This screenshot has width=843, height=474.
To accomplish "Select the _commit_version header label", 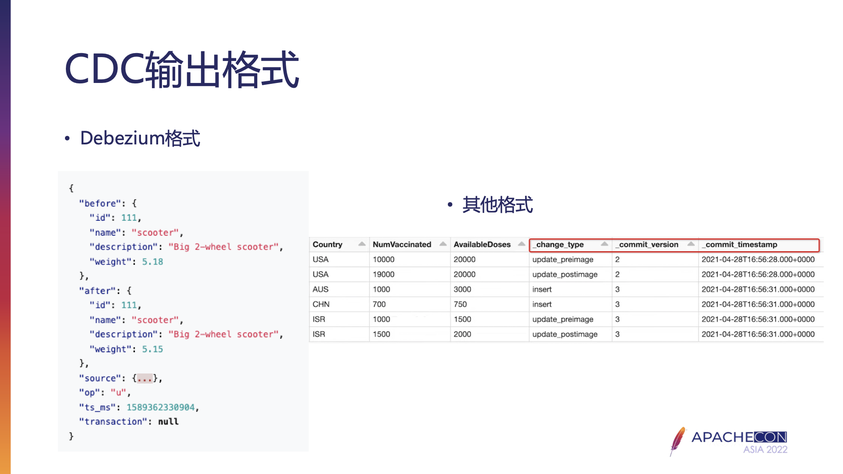I will click(647, 245).
